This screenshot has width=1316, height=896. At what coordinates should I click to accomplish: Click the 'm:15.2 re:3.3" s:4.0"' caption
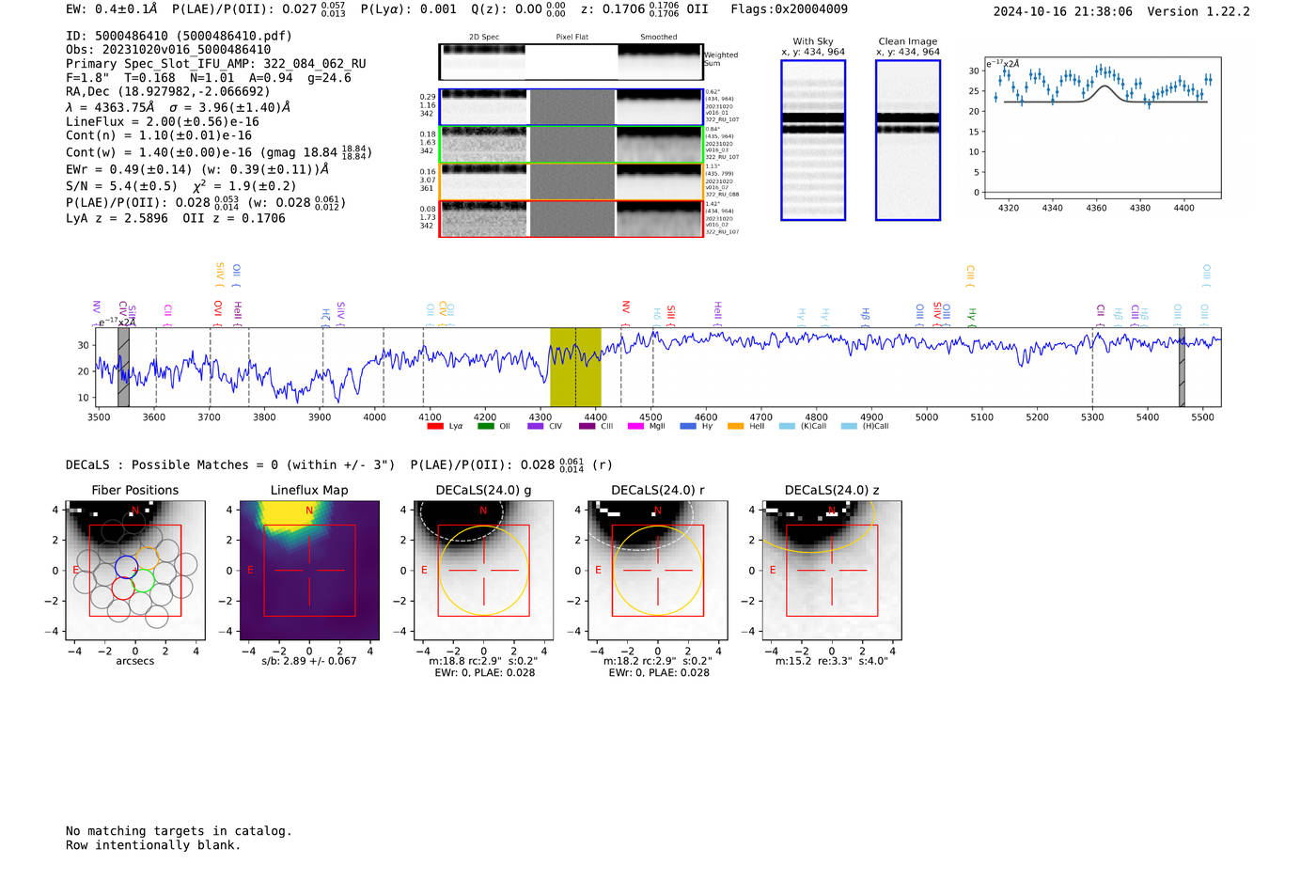point(832,661)
